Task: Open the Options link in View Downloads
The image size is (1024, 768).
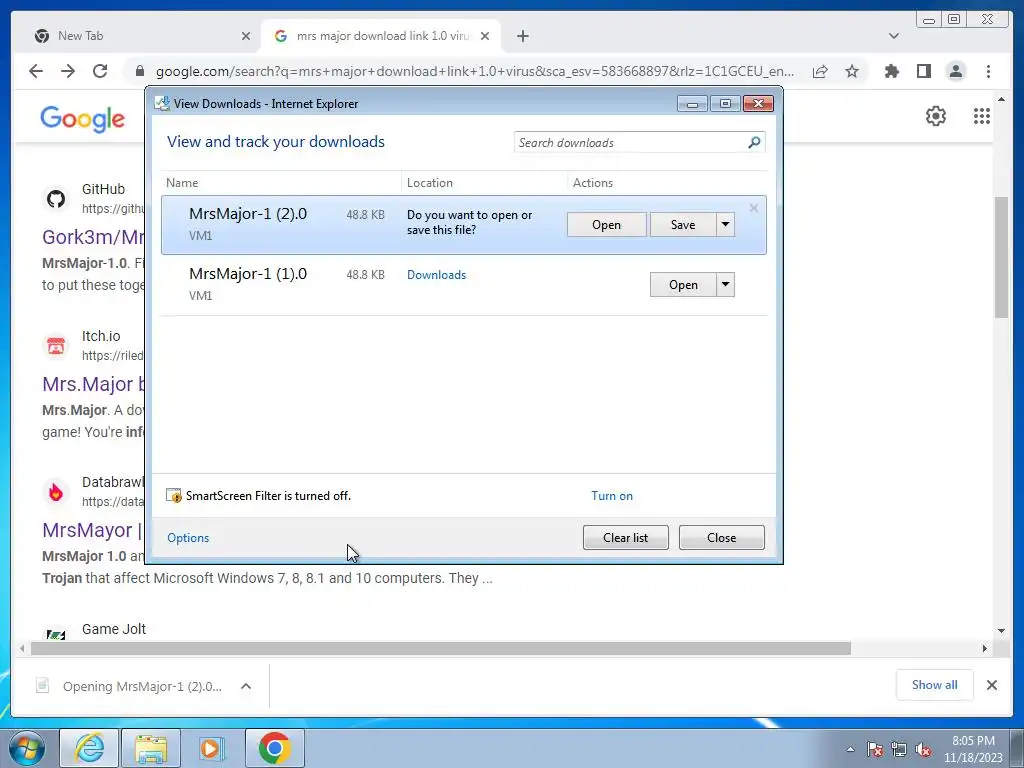Action: (x=188, y=537)
